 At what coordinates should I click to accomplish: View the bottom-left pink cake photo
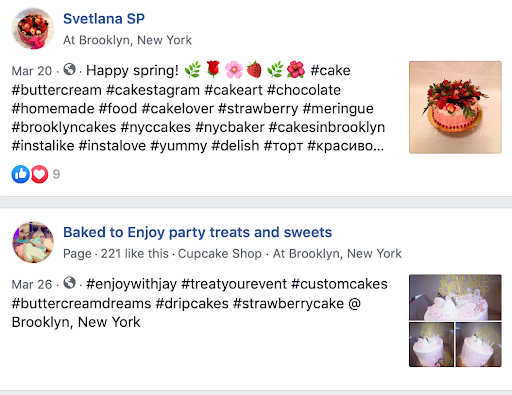tap(432, 345)
